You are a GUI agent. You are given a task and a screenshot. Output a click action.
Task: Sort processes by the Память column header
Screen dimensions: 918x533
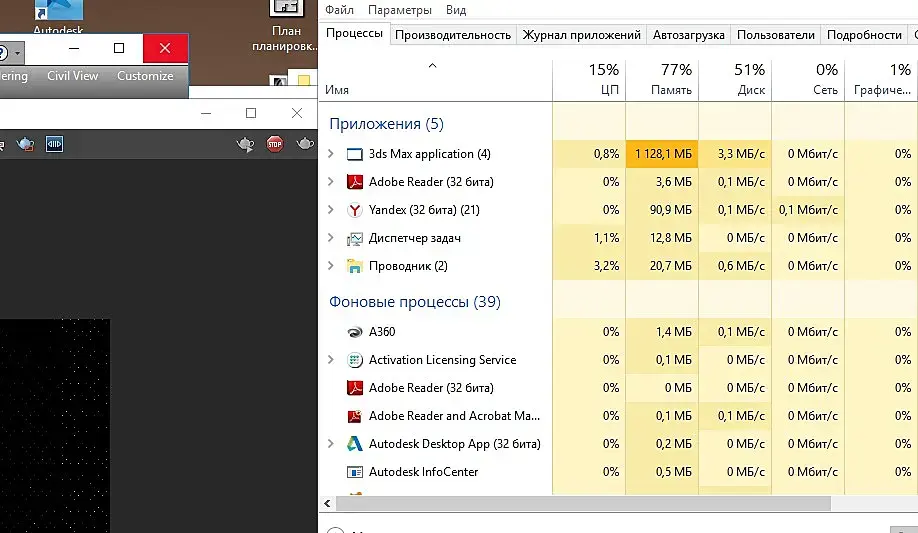click(662, 79)
